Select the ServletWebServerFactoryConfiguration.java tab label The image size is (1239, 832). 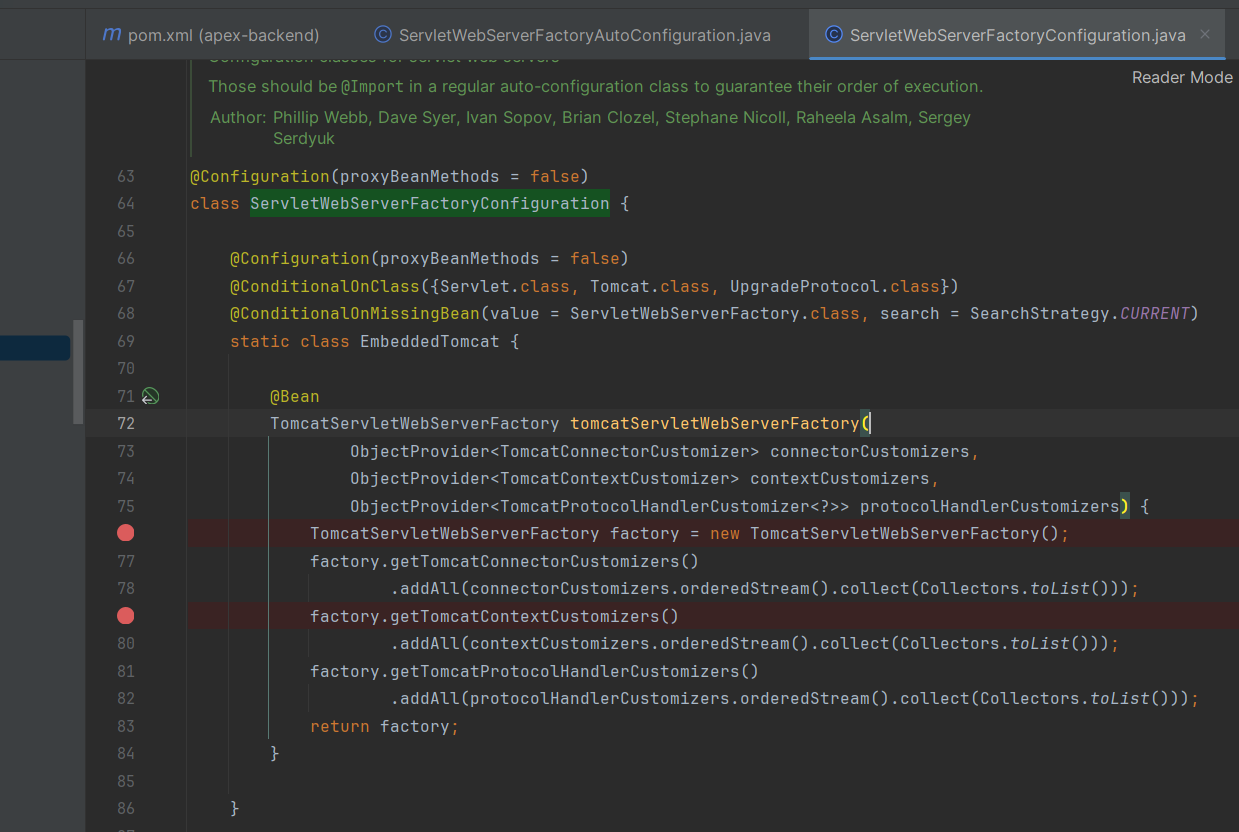1017,35
